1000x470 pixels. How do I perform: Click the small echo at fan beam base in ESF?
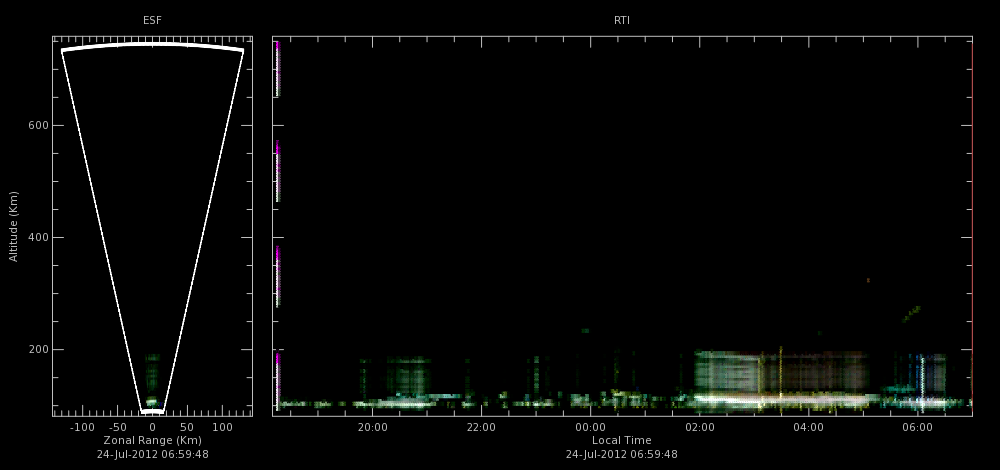152,401
